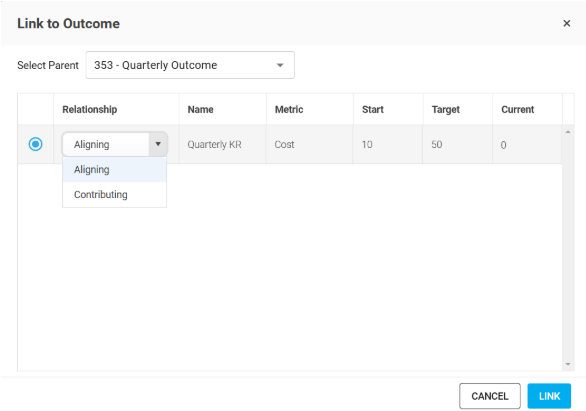Click the Aligning relationship combo box
The height and width of the screenshot is (411, 586).
coord(114,144)
